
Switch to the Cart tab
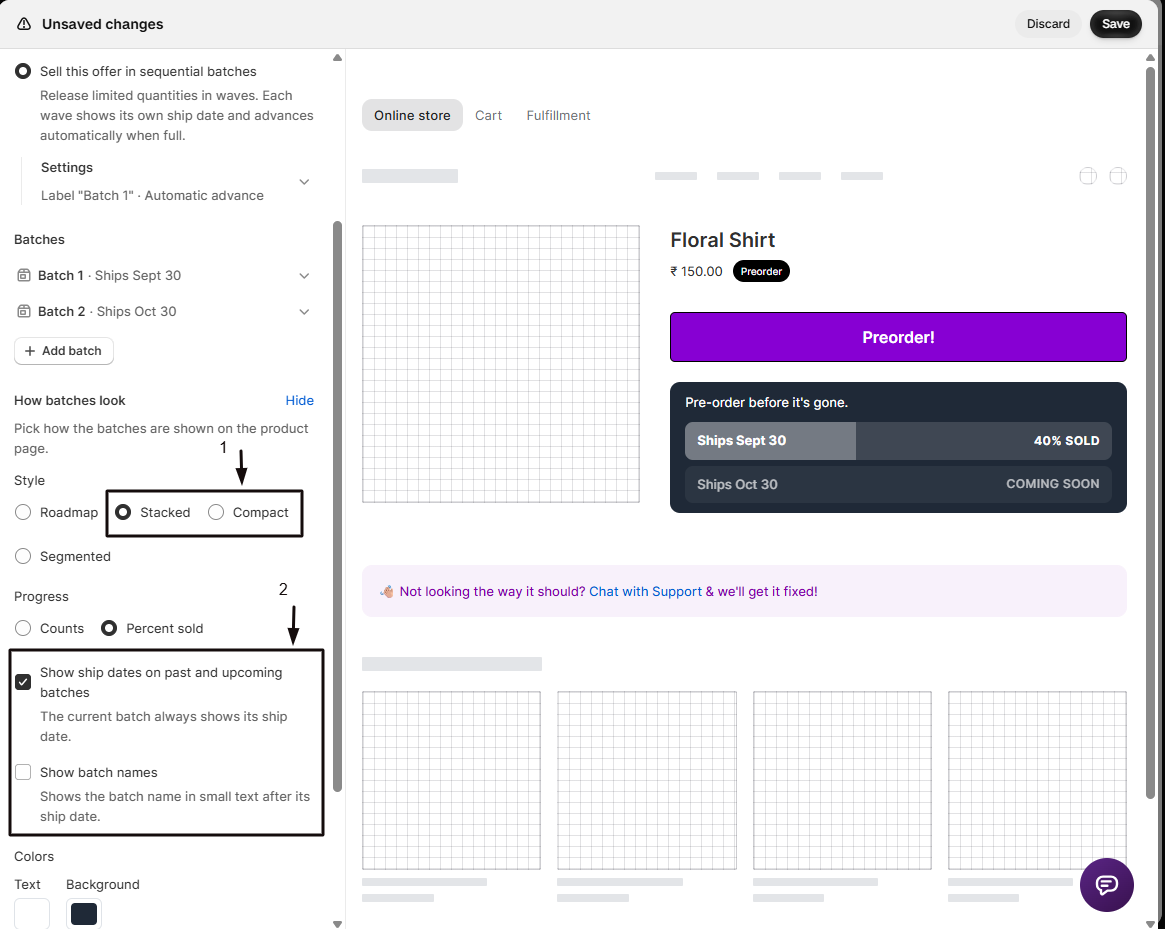coord(488,115)
